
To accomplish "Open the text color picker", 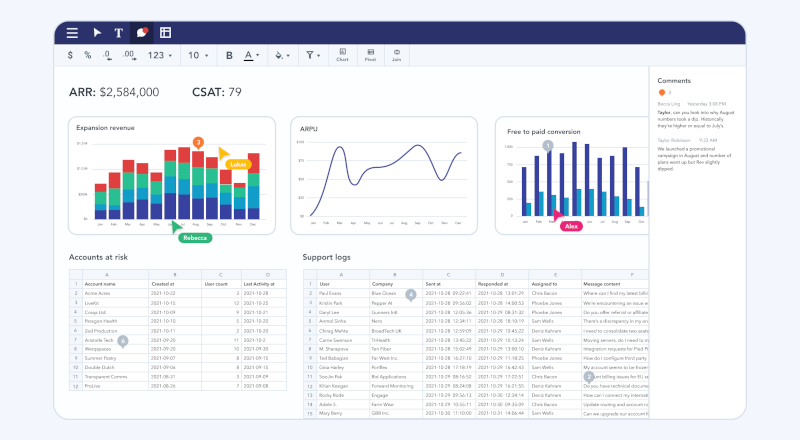I will point(251,55).
